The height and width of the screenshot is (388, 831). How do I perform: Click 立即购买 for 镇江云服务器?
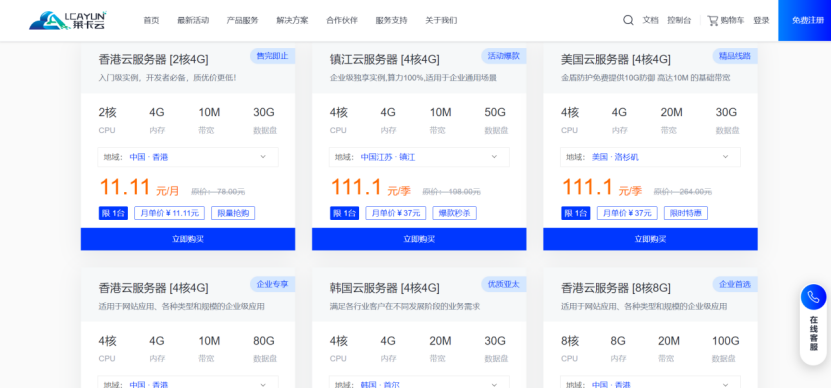click(x=419, y=239)
